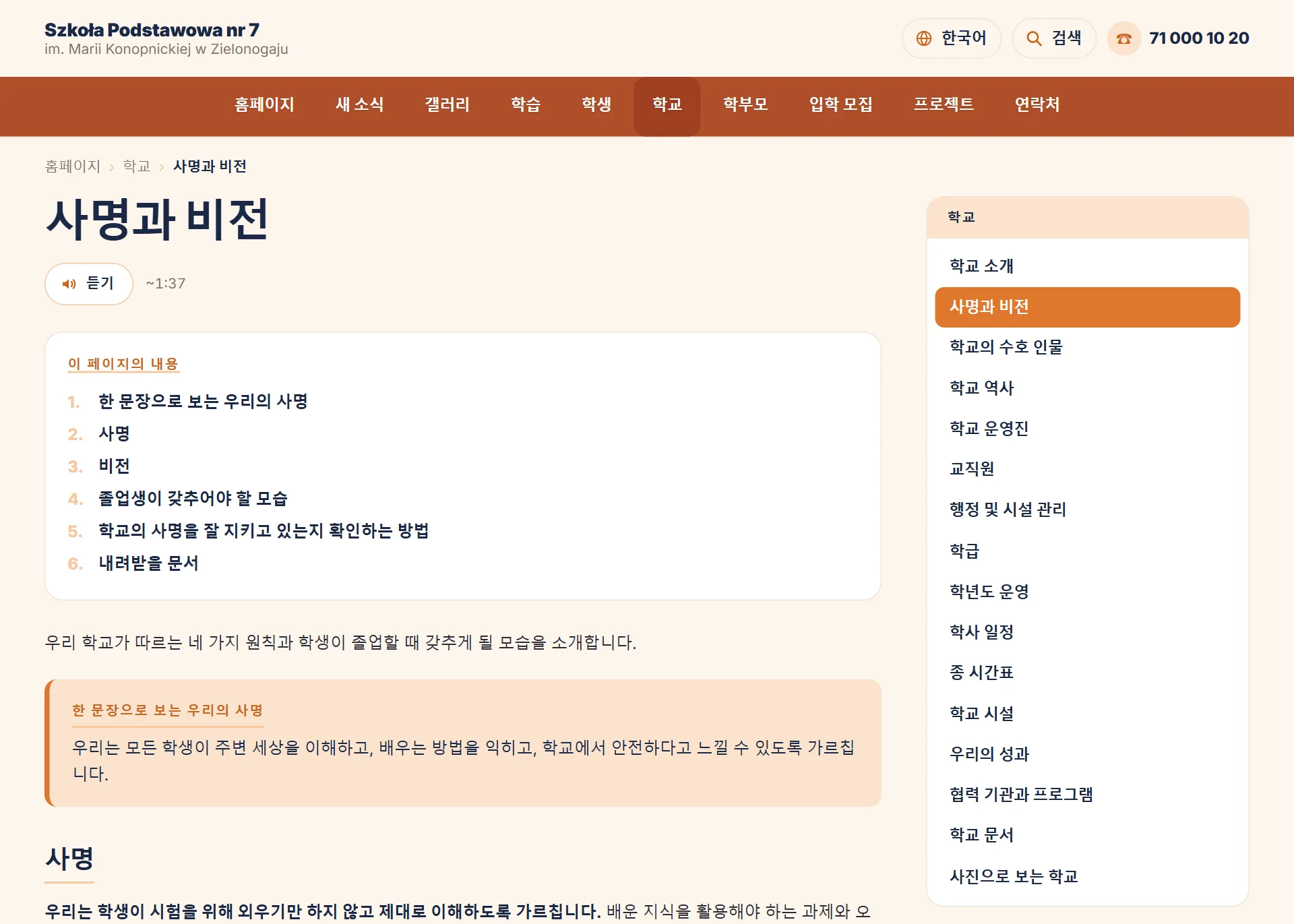This screenshot has height=924, width=1294.
Task: Open 행정 및 시설 관리 in the sidebar
Action: (1087, 510)
